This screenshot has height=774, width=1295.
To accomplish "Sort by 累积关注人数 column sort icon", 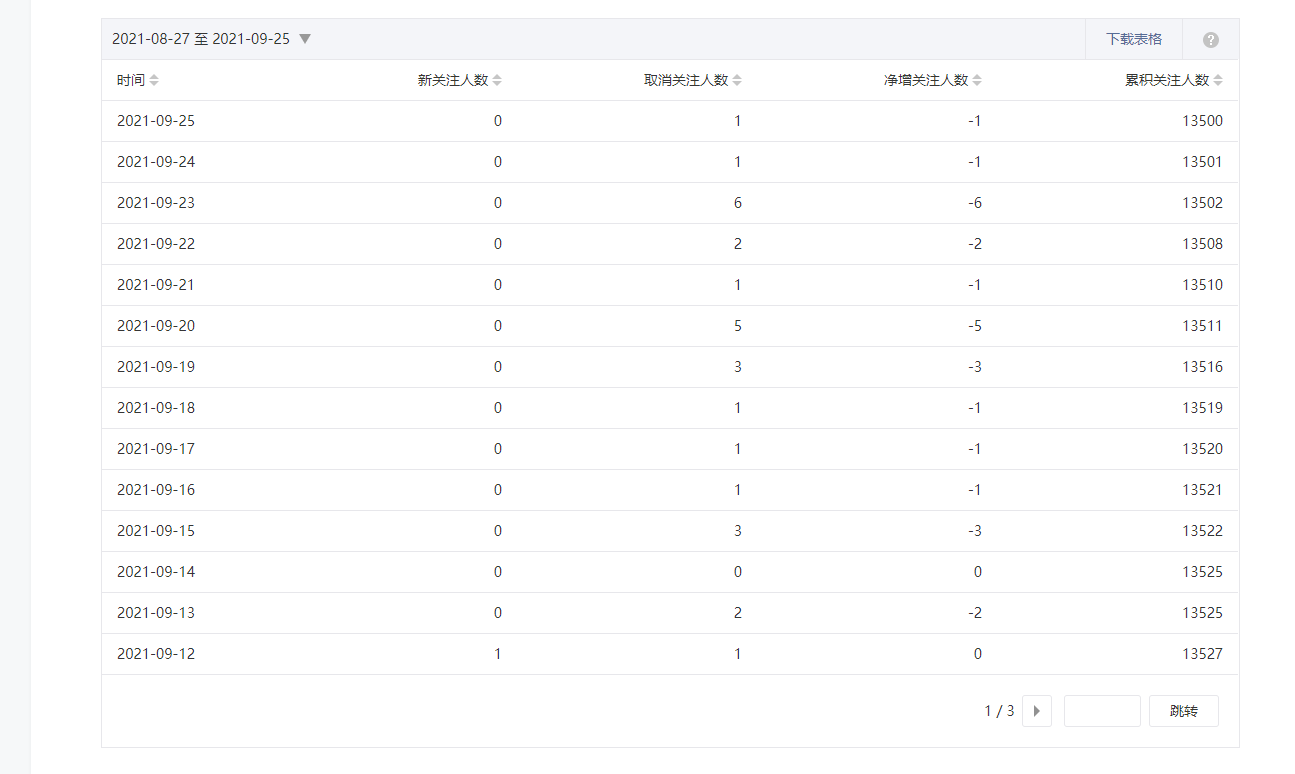I will pos(1217,80).
